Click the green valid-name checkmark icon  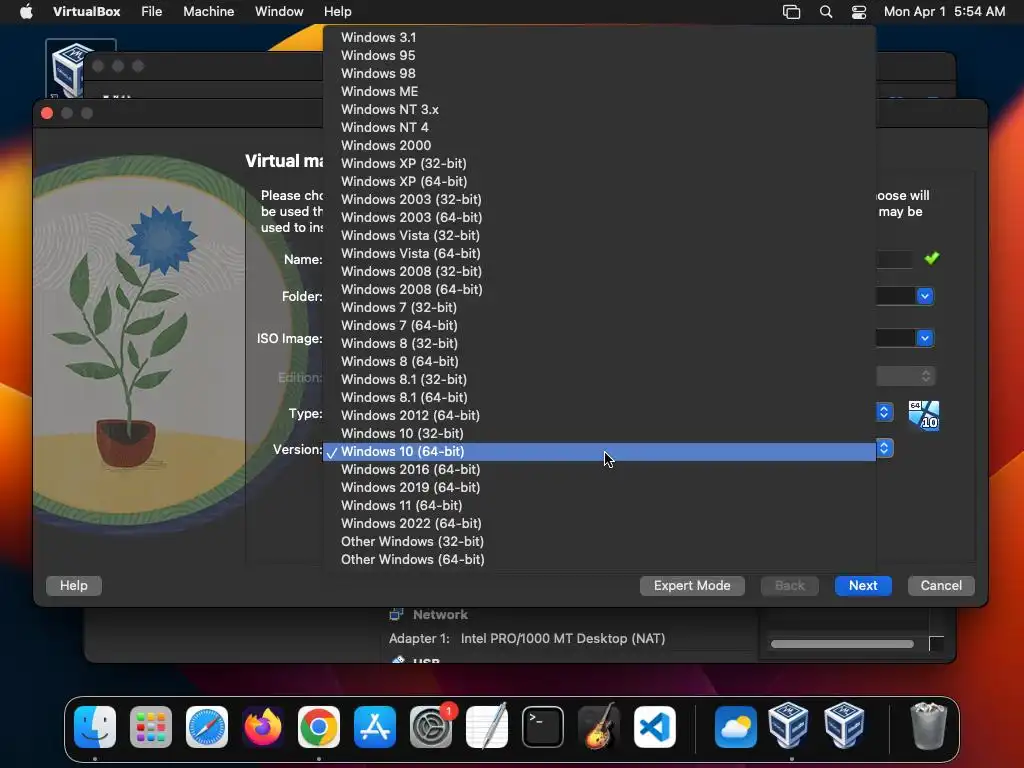[932, 258]
